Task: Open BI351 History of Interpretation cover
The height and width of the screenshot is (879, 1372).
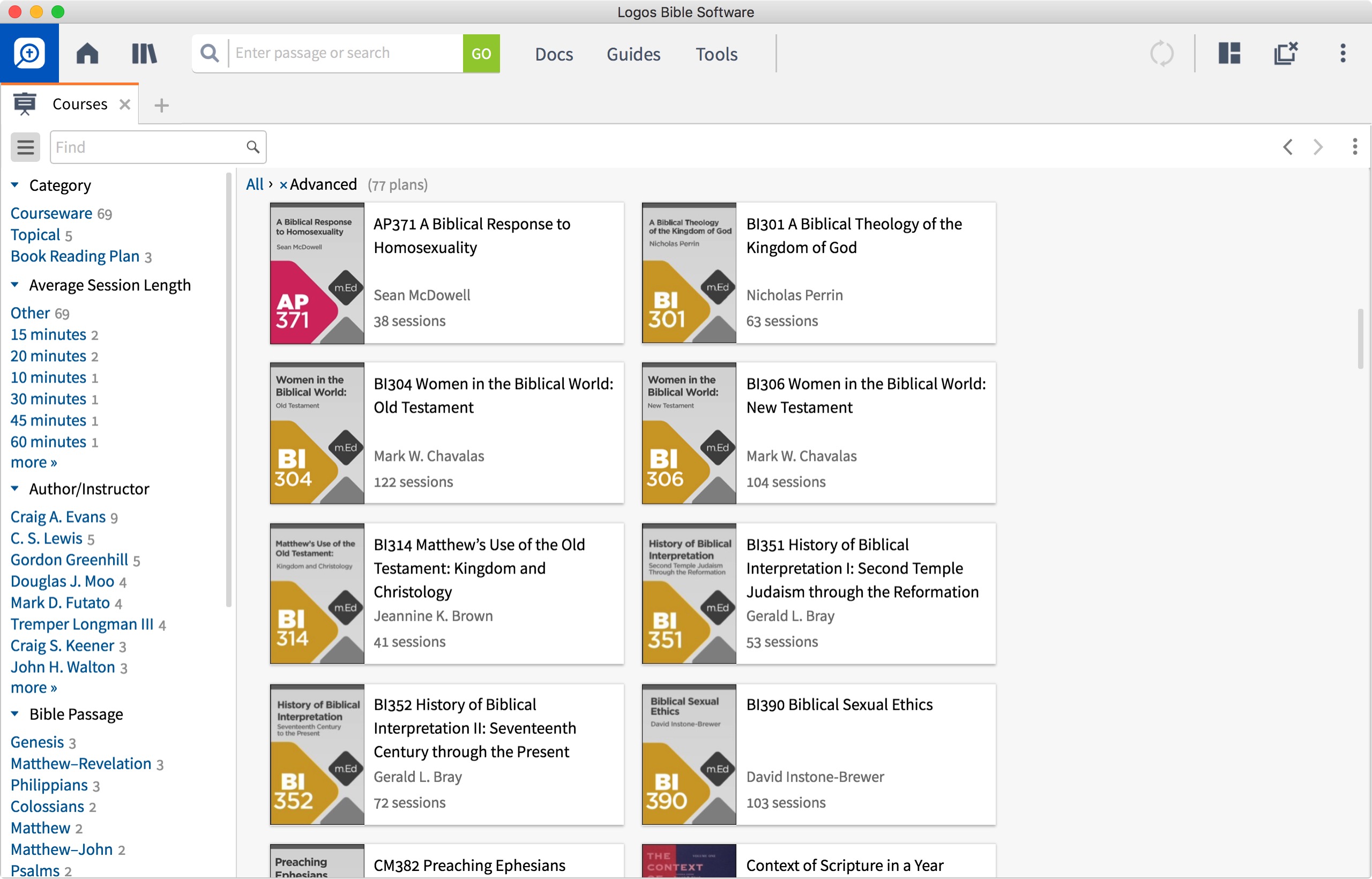Action: coord(689,594)
